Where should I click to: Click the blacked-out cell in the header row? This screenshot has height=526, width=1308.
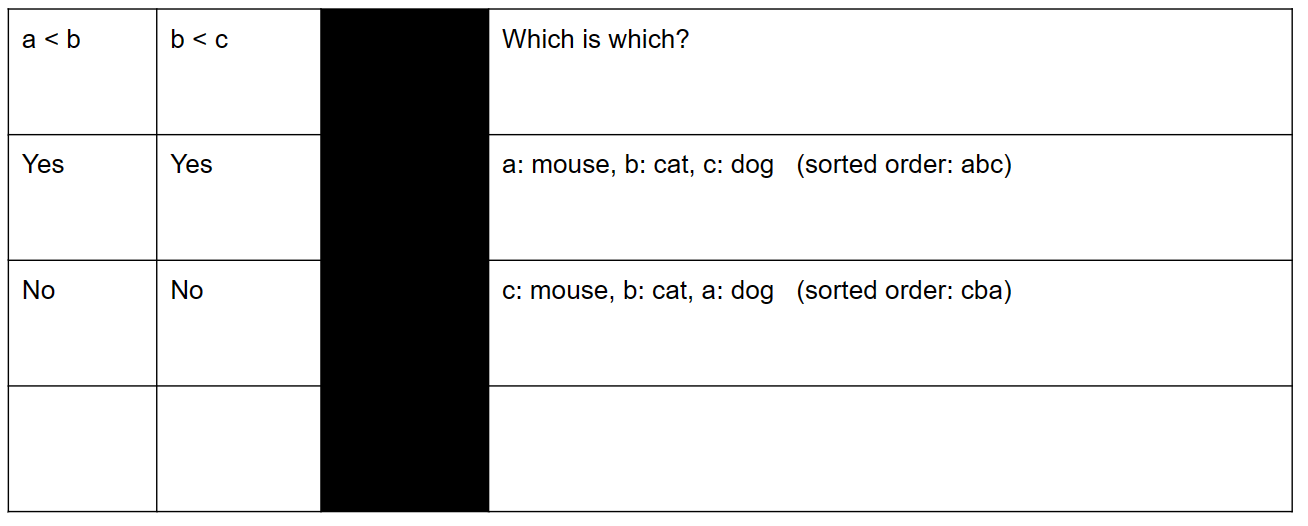pyautogui.click(x=404, y=72)
